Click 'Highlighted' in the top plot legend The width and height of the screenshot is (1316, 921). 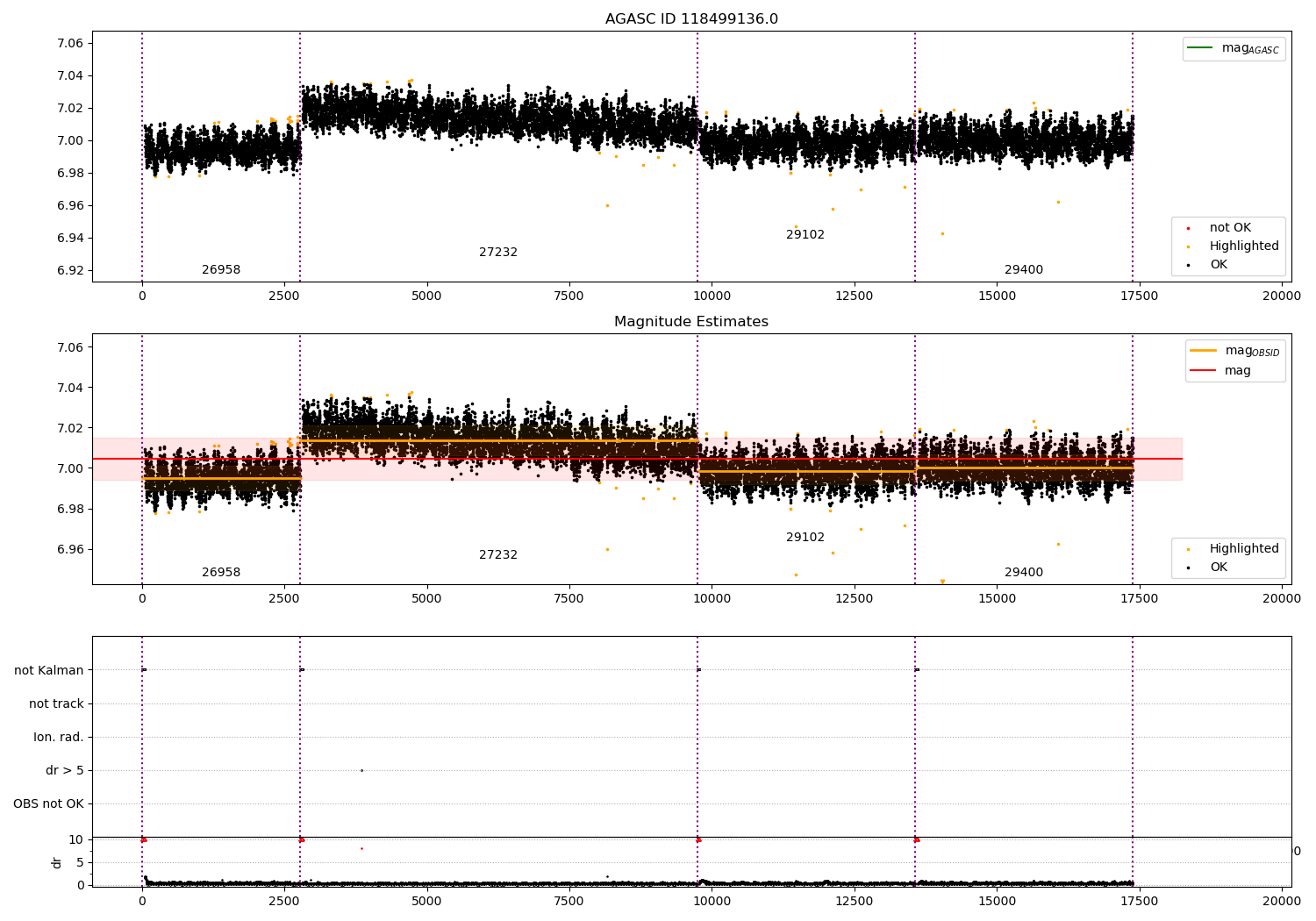click(1234, 246)
